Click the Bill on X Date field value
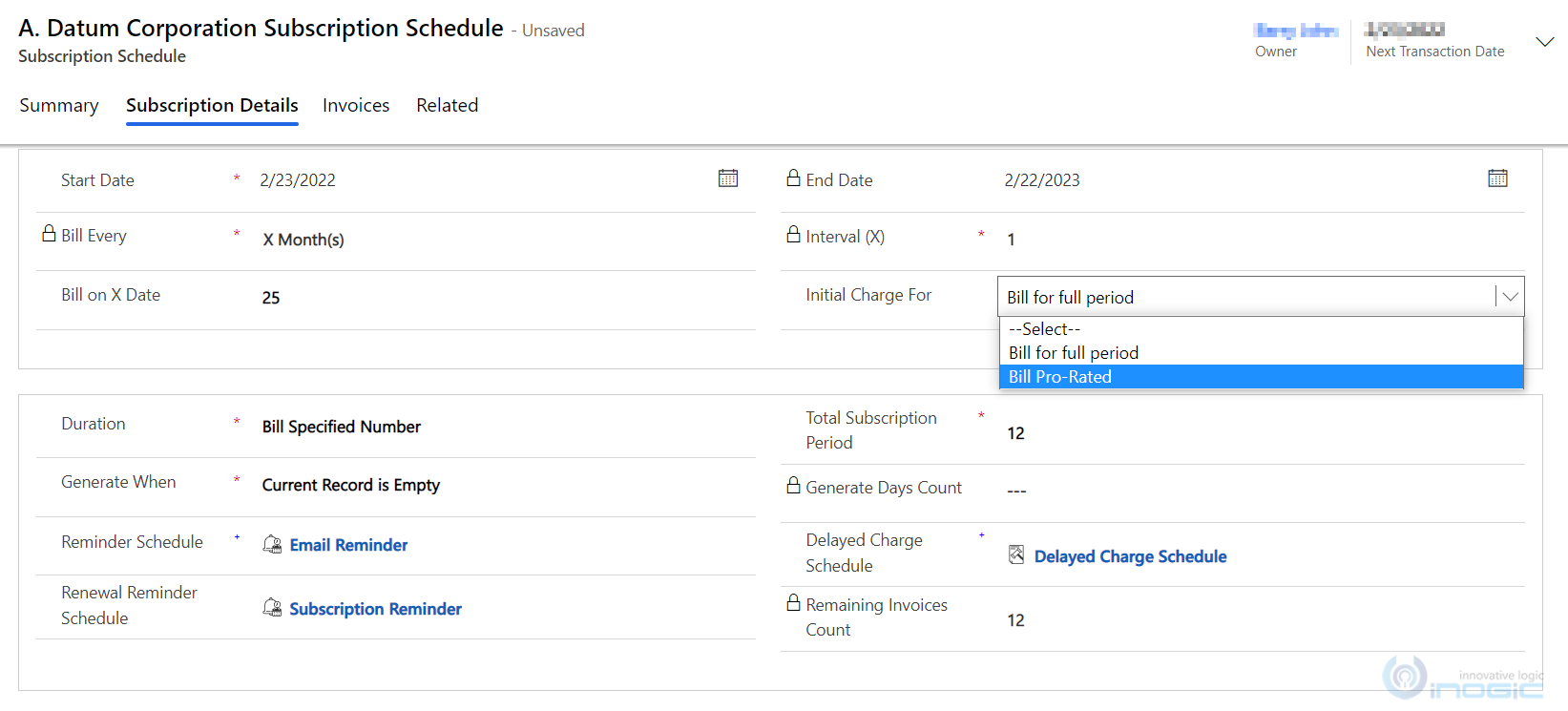The height and width of the screenshot is (711, 1568). pos(271,298)
